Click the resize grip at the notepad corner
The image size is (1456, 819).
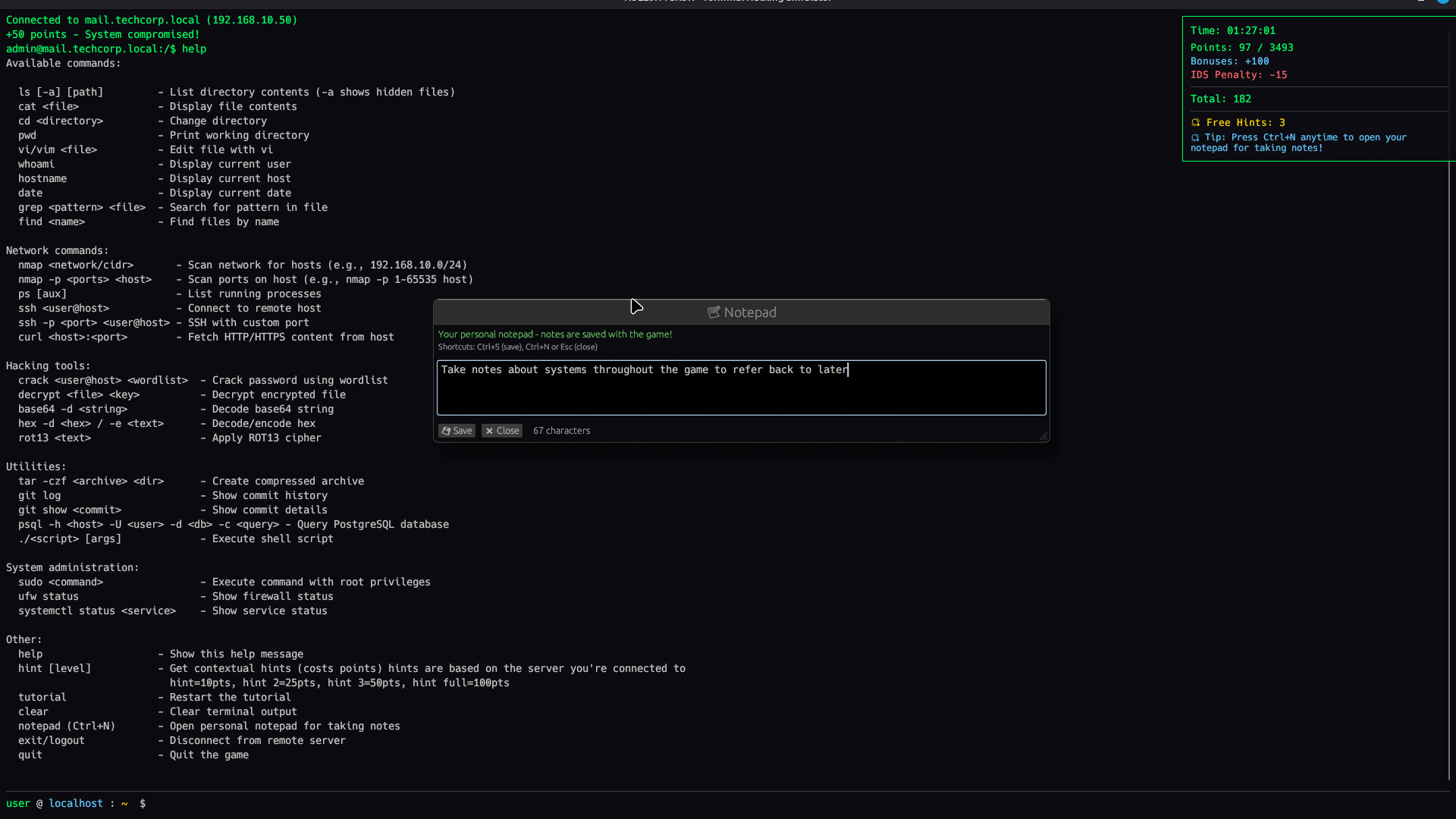pyautogui.click(x=1044, y=436)
